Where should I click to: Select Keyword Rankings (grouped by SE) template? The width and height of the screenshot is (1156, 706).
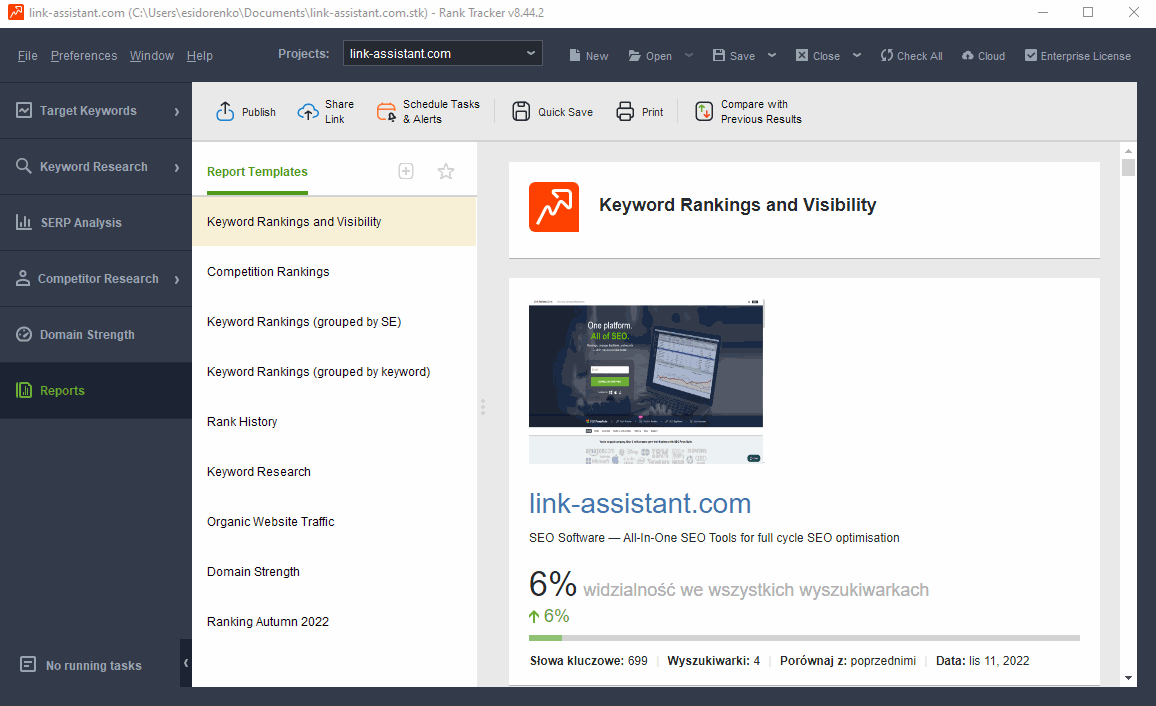tap(334, 321)
